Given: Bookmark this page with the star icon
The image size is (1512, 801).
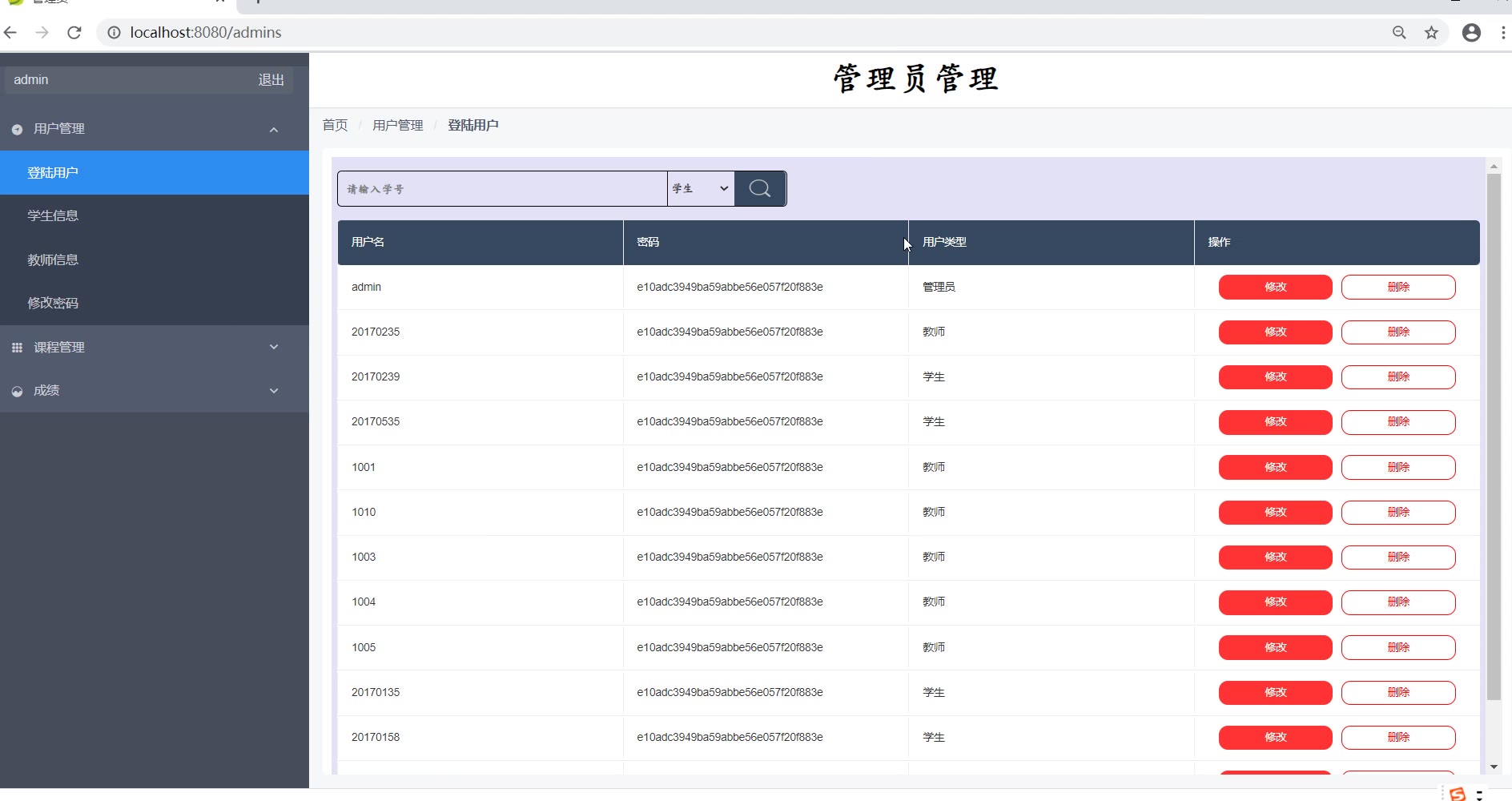Looking at the screenshot, I should coord(1431,33).
